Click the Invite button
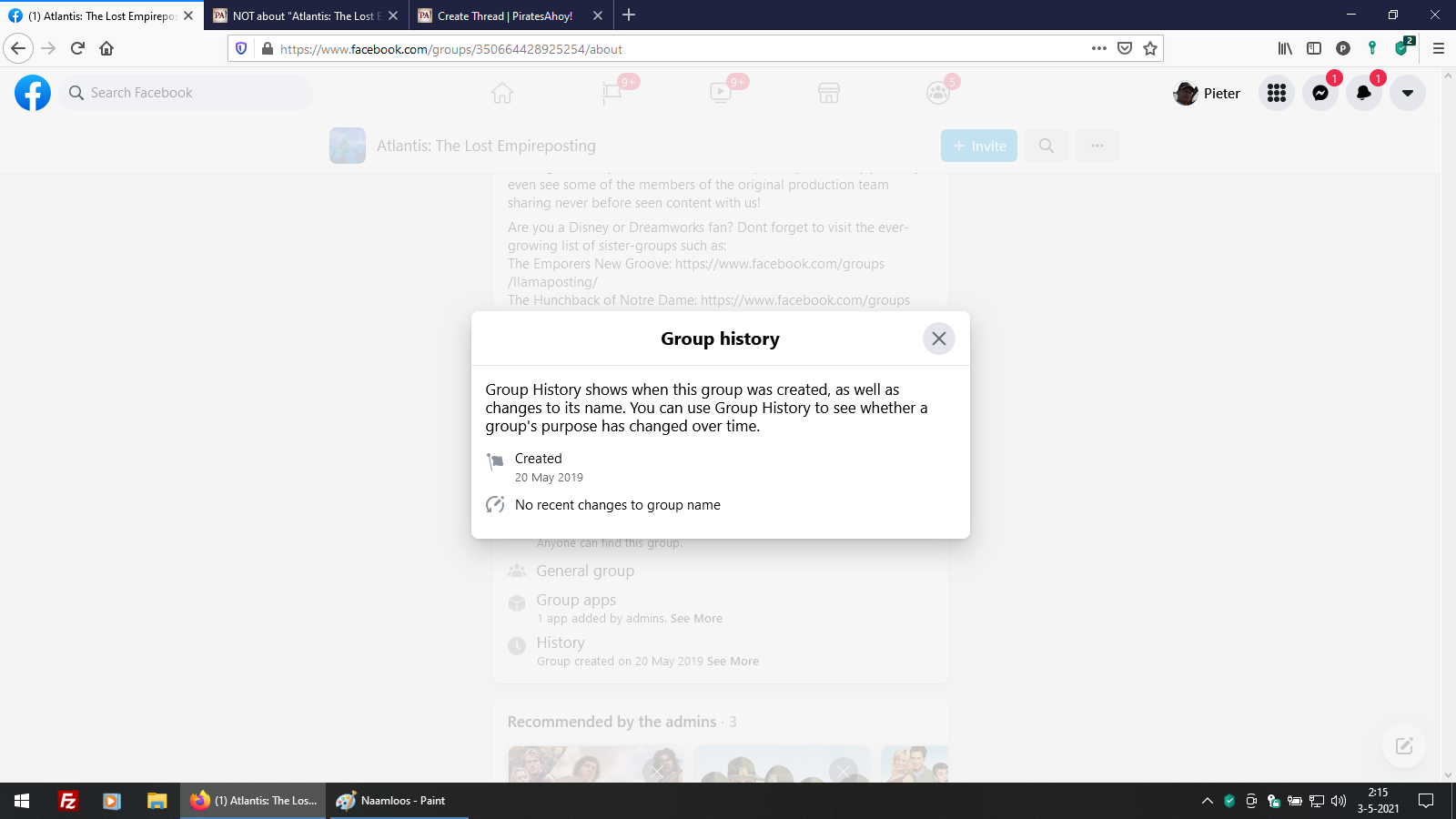1456x819 pixels. [979, 146]
